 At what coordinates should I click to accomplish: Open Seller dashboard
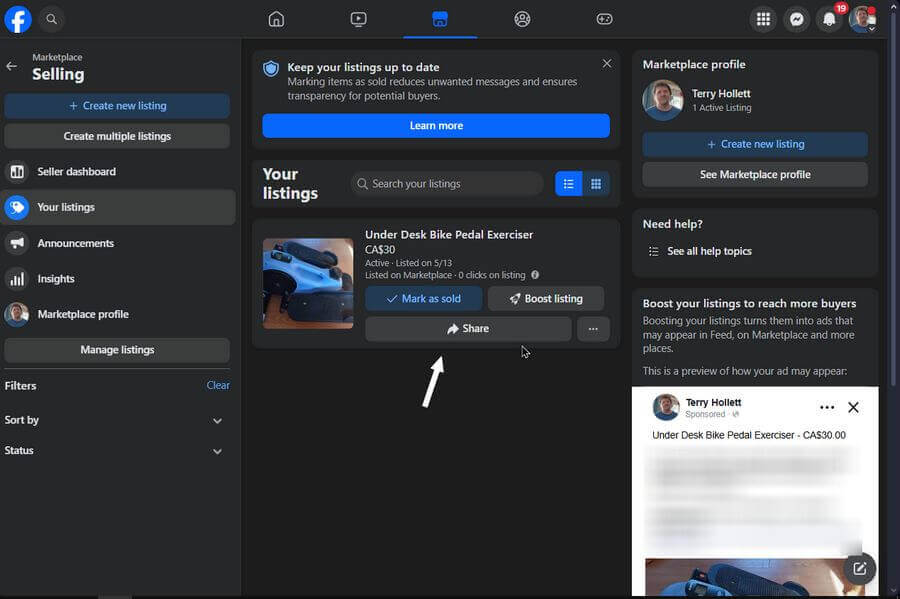pyautogui.click(x=118, y=172)
